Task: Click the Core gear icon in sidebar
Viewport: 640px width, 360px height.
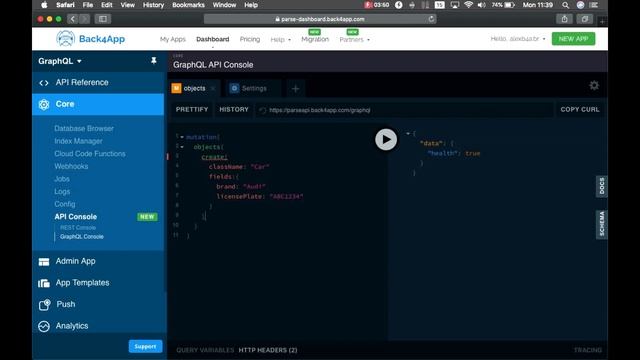Action: point(44,104)
